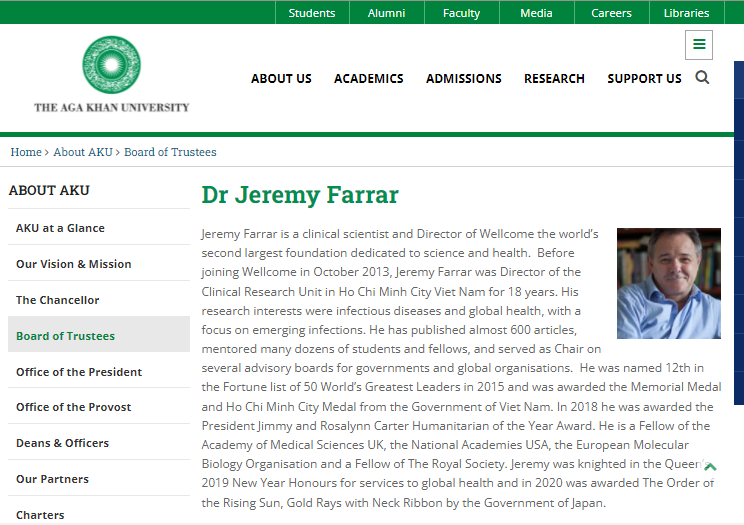Screen dimensions: 744x525
Task: Open AKU at a Glance sidebar item
Action: tap(99, 228)
